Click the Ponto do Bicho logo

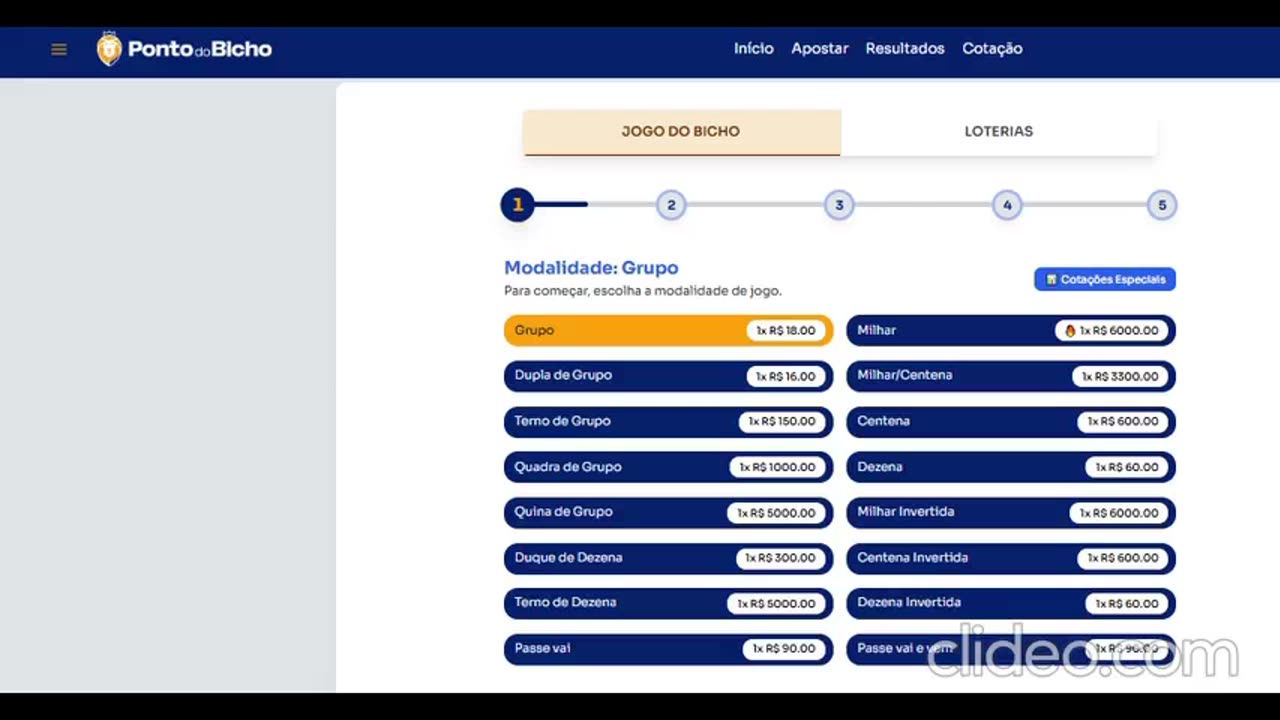(184, 49)
